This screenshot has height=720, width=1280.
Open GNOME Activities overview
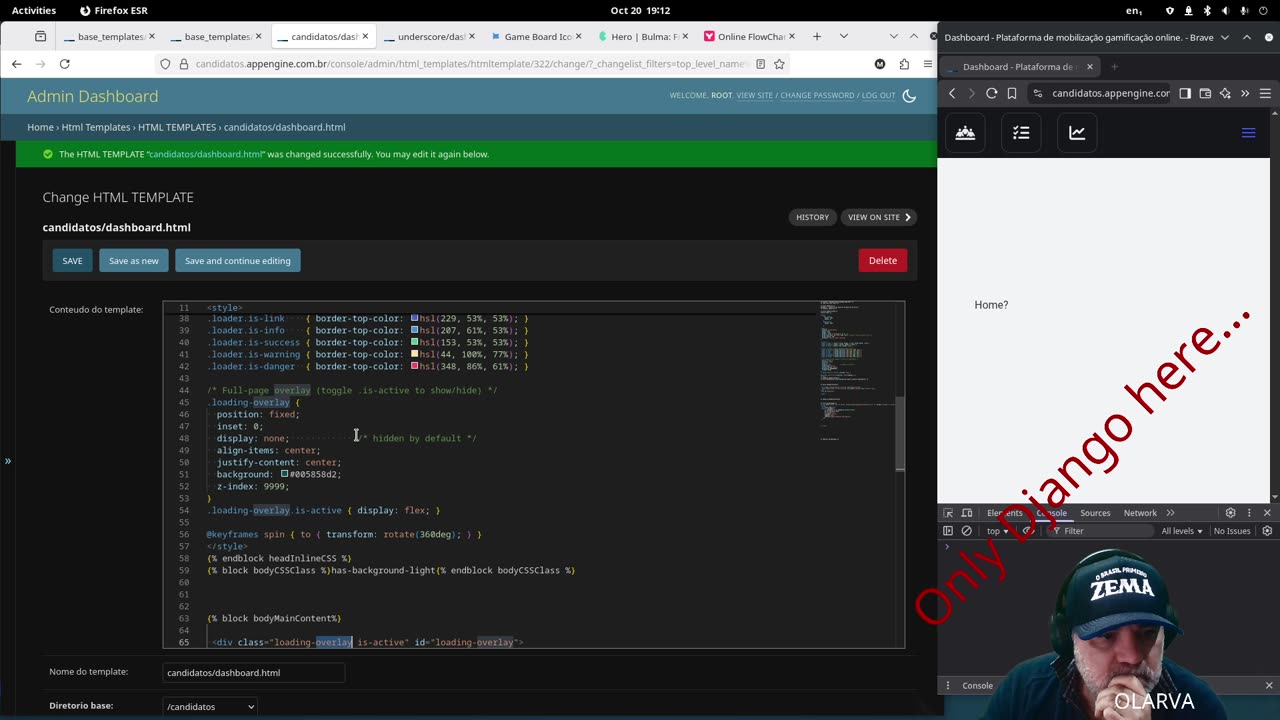pos(34,10)
